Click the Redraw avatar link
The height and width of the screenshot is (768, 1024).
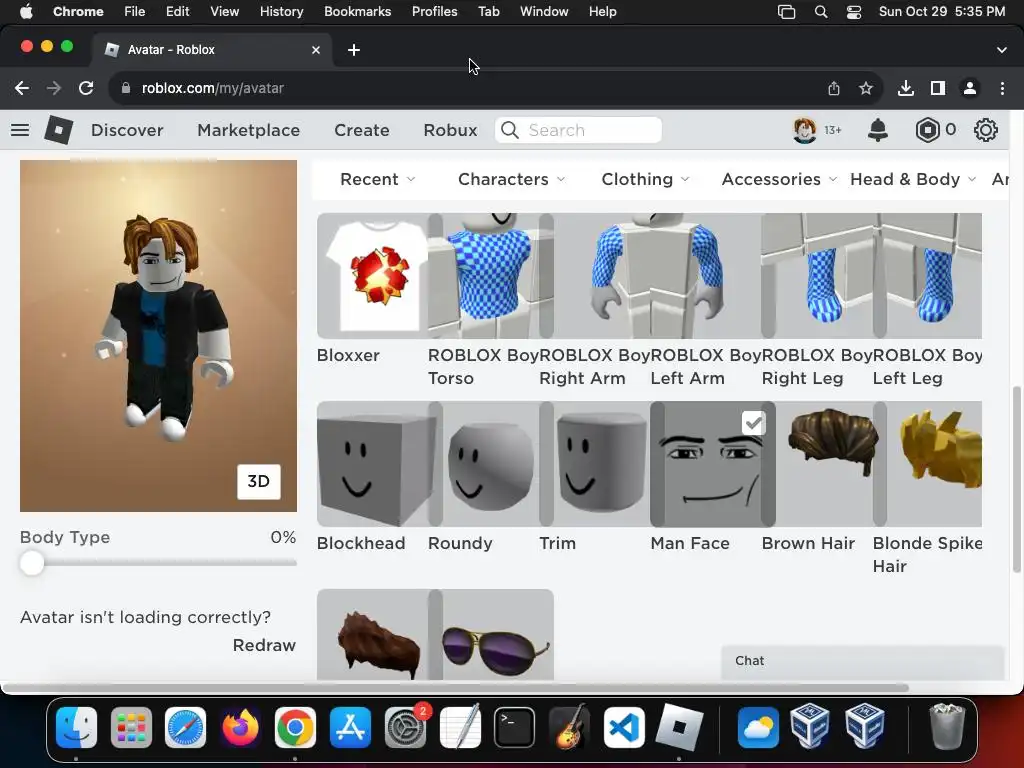(x=264, y=645)
